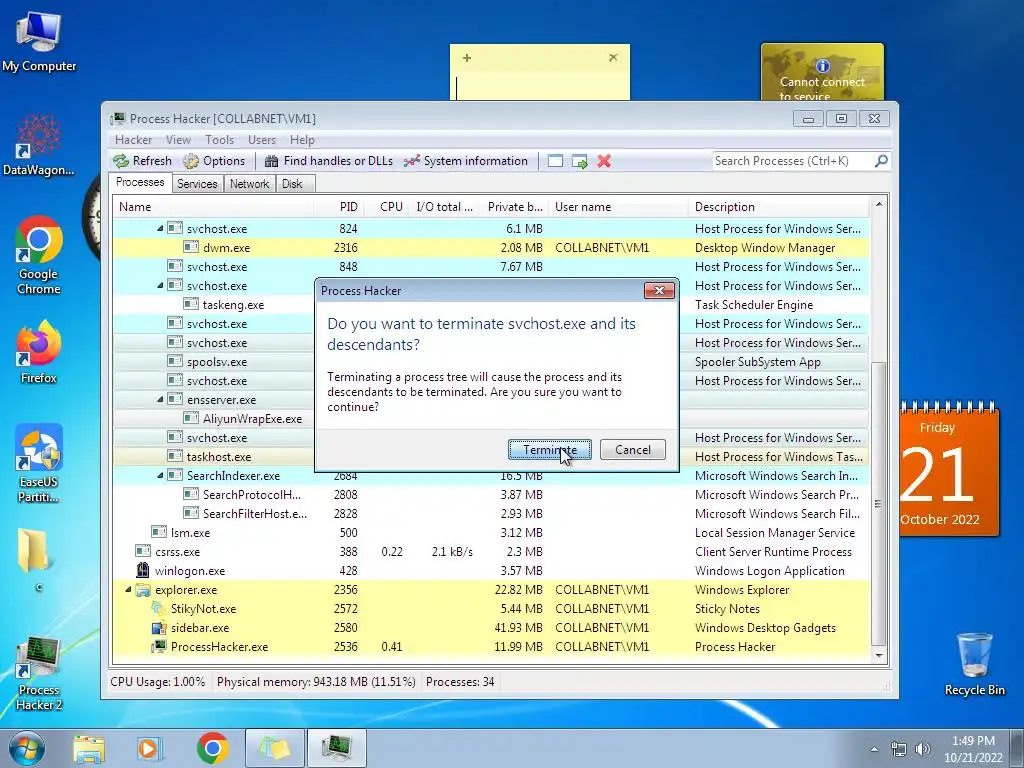
Task: Collapse the ensserver.exe tree node
Action: [x=160, y=400]
